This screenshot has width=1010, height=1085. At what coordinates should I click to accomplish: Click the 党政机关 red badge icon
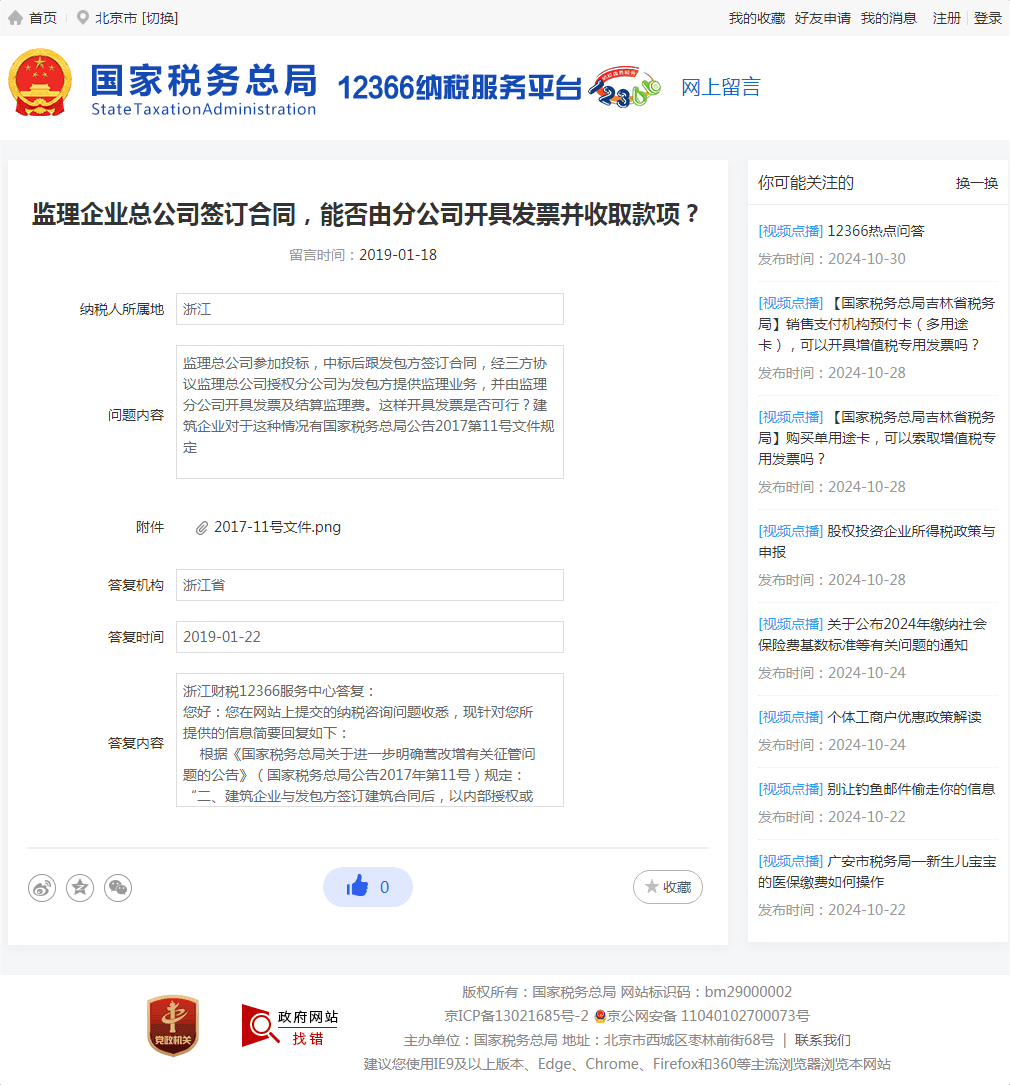pyautogui.click(x=172, y=1025)
